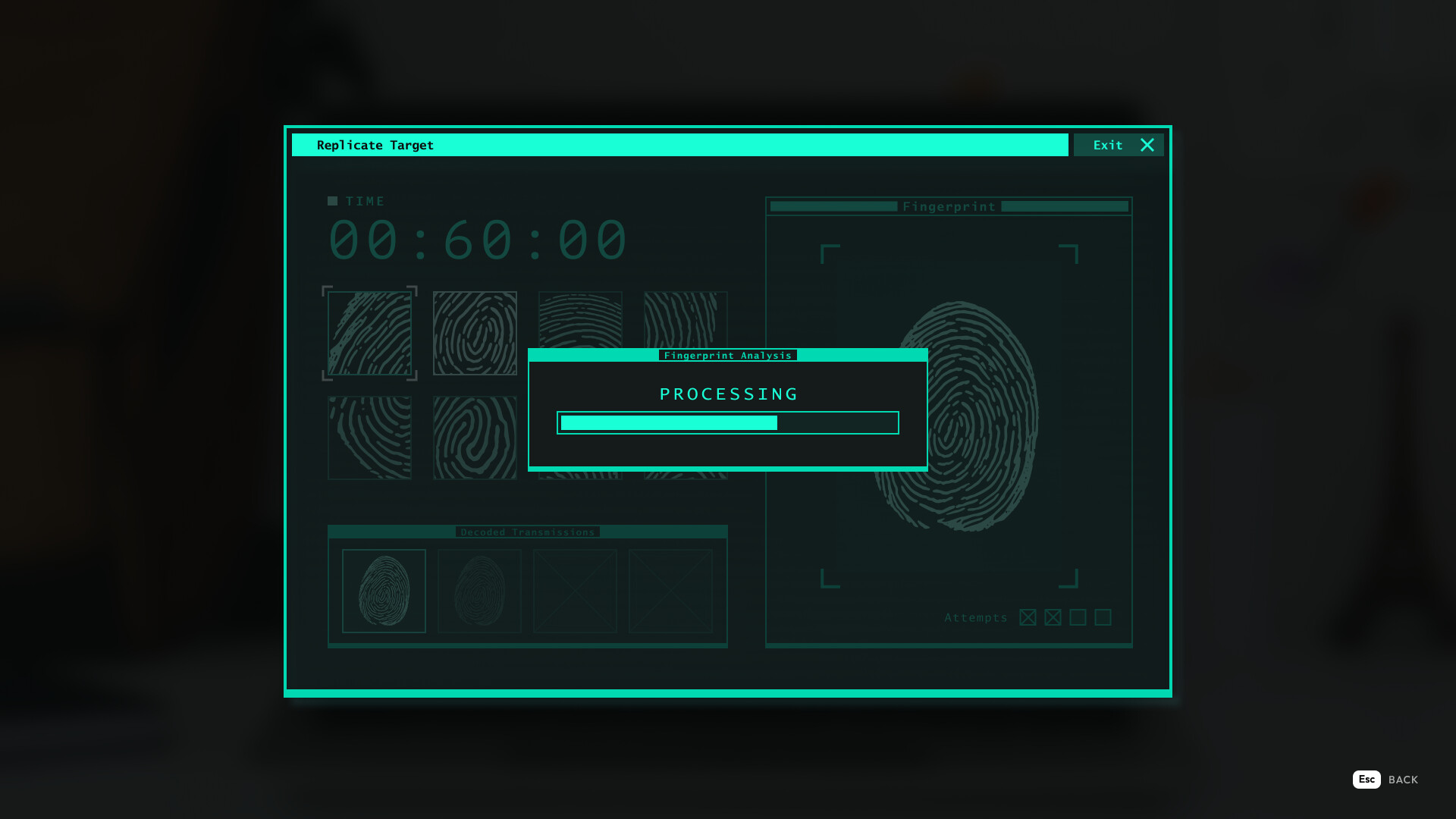Open the Decoded Transmissions panel header
The height and width of the screenshot is (819, 1456).
pos(527,532)
